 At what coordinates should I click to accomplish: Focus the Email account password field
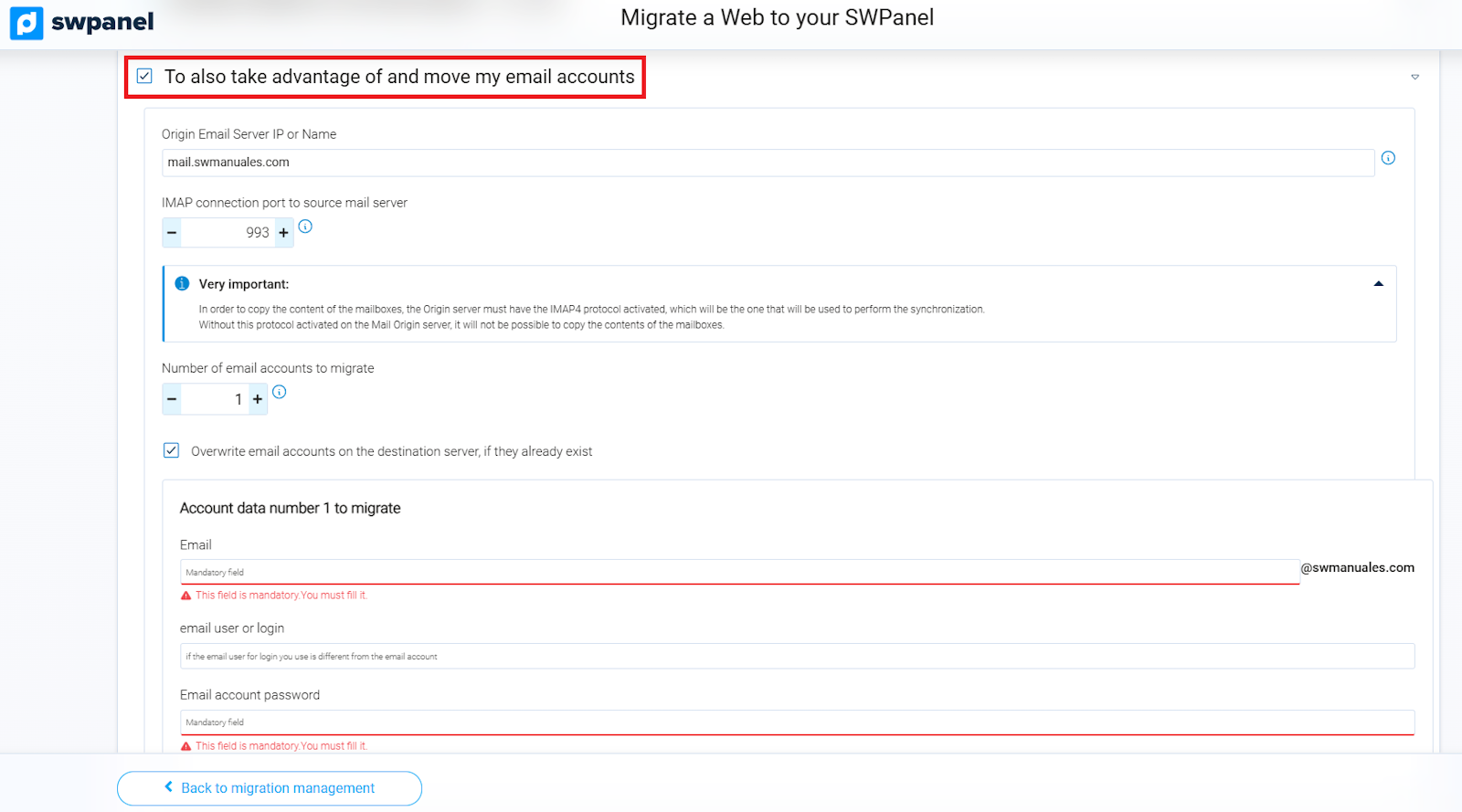coord(797,722)
